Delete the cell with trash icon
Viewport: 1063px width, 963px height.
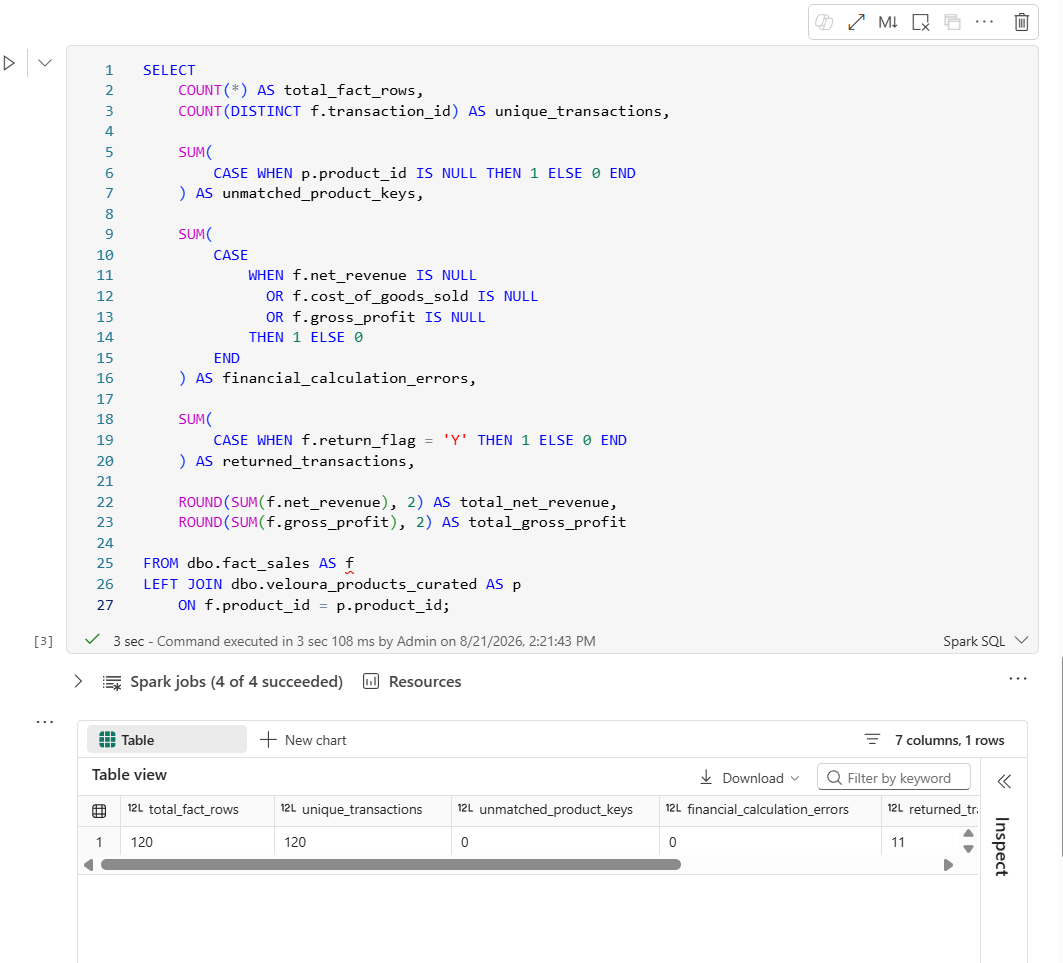tap(1021, 22)
